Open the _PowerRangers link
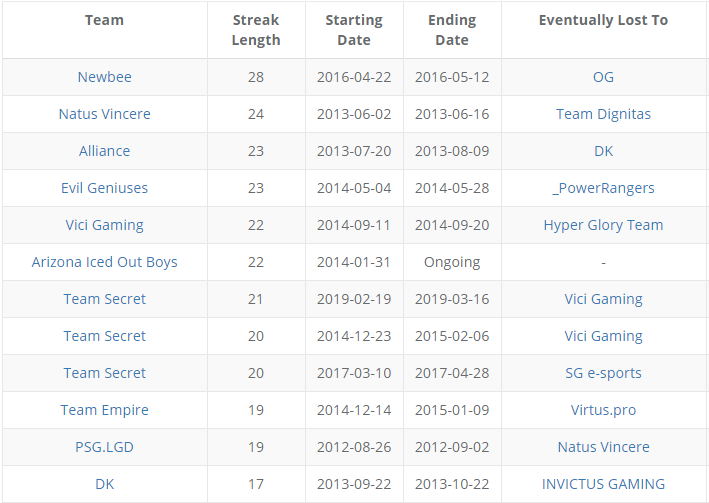 tap(603, 188)
